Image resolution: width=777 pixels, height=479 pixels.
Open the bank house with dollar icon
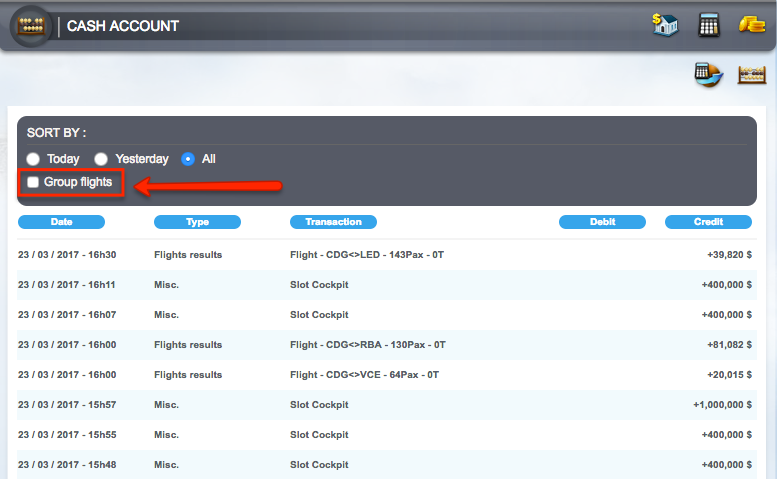(x=665, y=24)
